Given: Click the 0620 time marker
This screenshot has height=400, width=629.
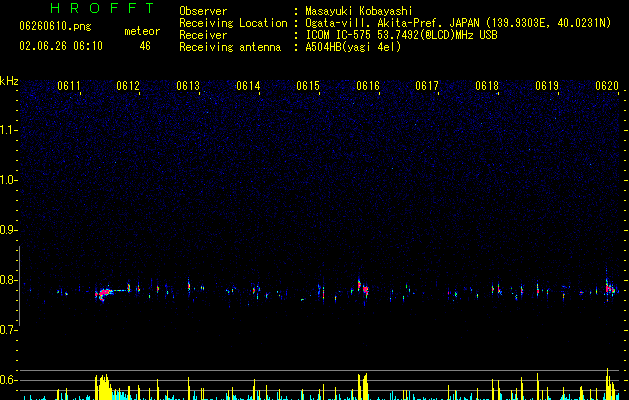Looking at the screenshot, I should 607,86.
